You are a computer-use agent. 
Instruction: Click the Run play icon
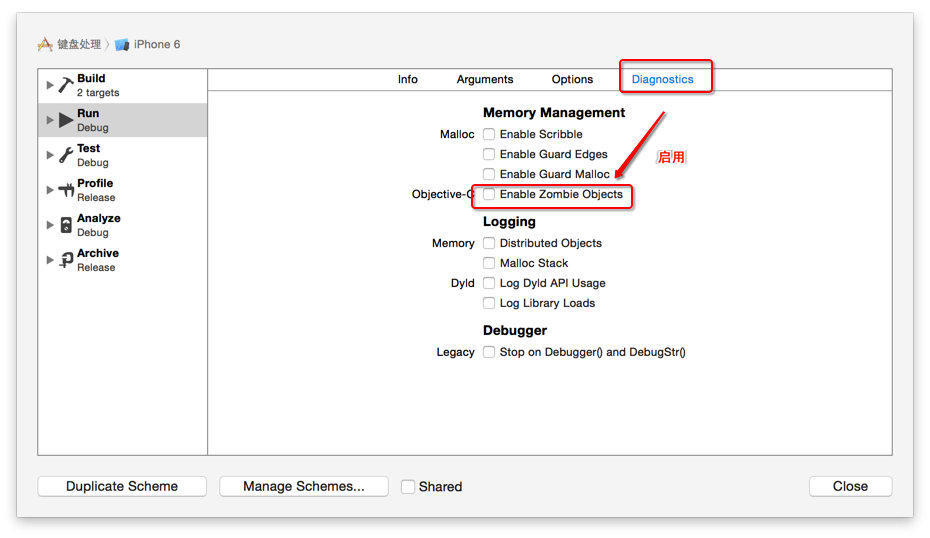pyautogui.click(x=66, y=120)
